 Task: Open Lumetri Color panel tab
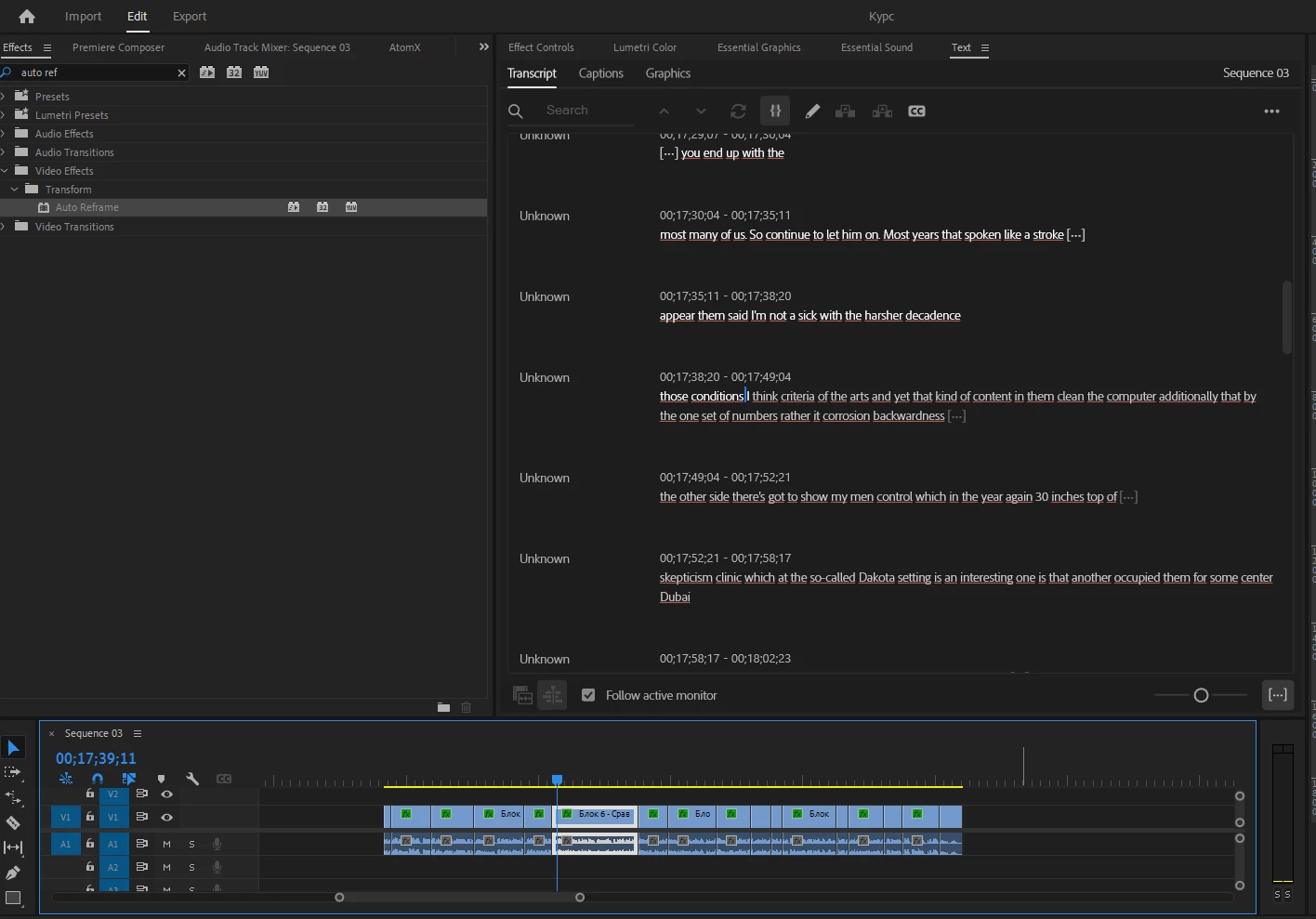click(x=645, y=47)
